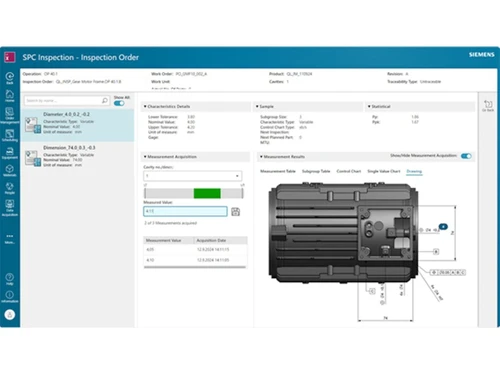The height and width of the screenshot is (375, 500).
Task: Switch to the Measurement Table tab
Action: (278, 171)
